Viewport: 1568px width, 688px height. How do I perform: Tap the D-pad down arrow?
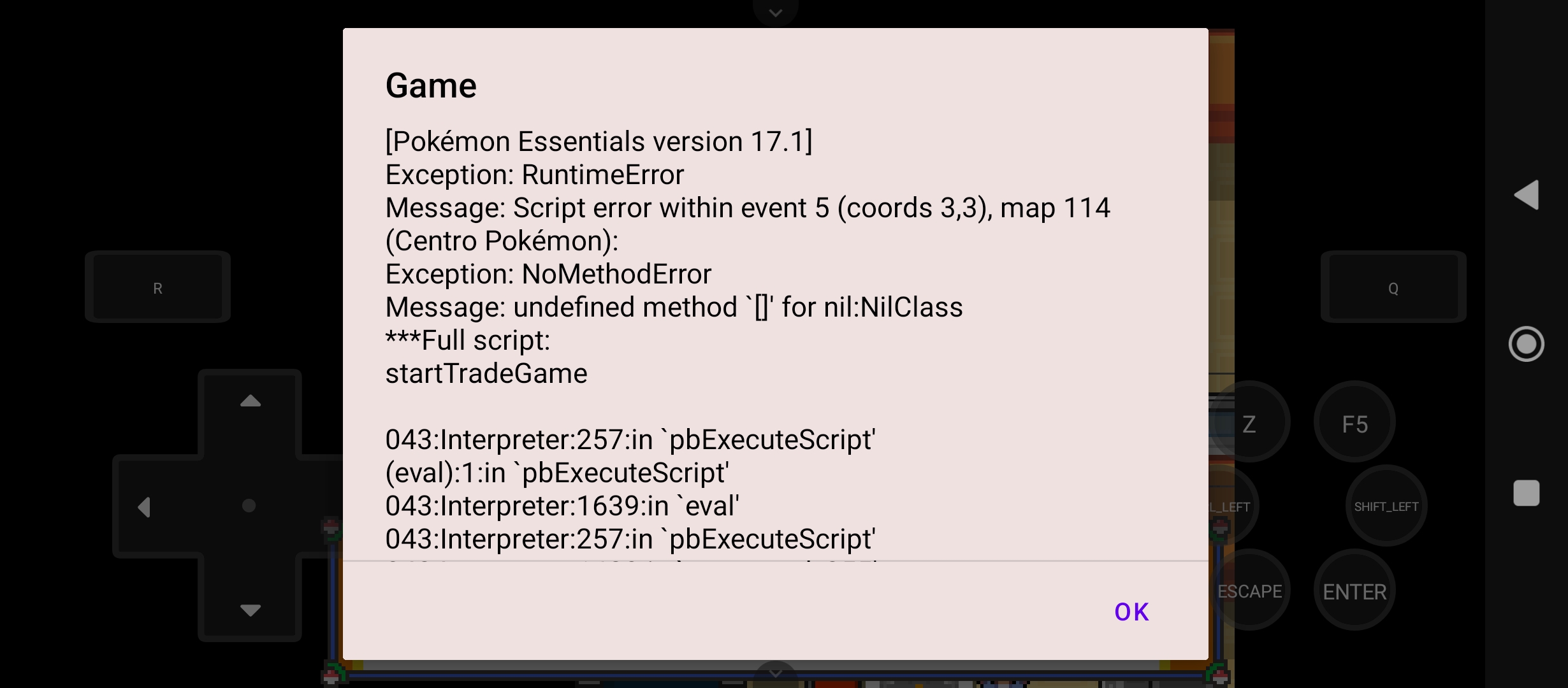(x=250, y=610)
